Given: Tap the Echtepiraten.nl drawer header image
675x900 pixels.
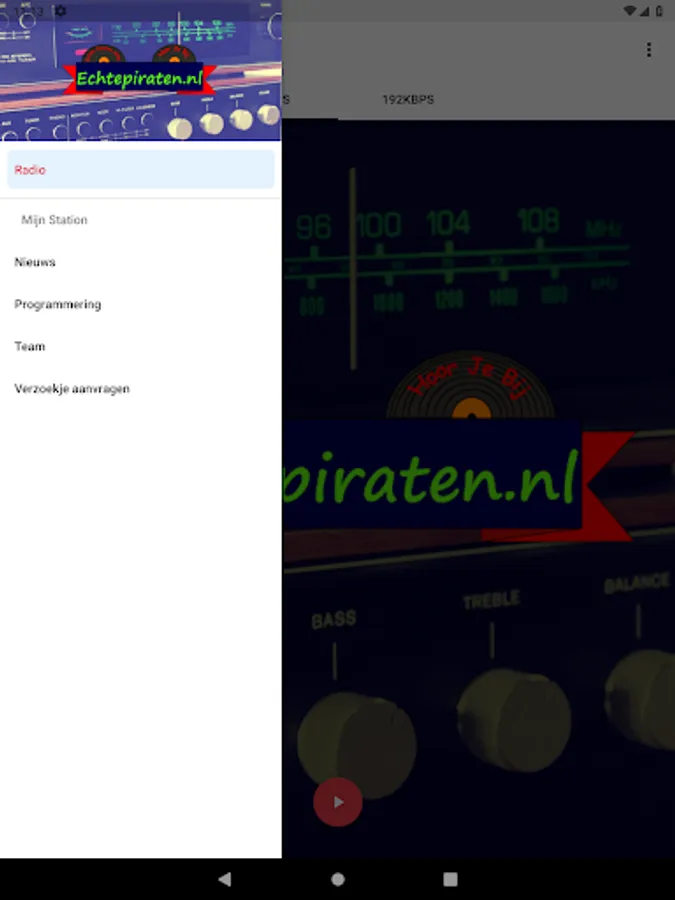Looking at the screenshot, I should click(141, 70).
